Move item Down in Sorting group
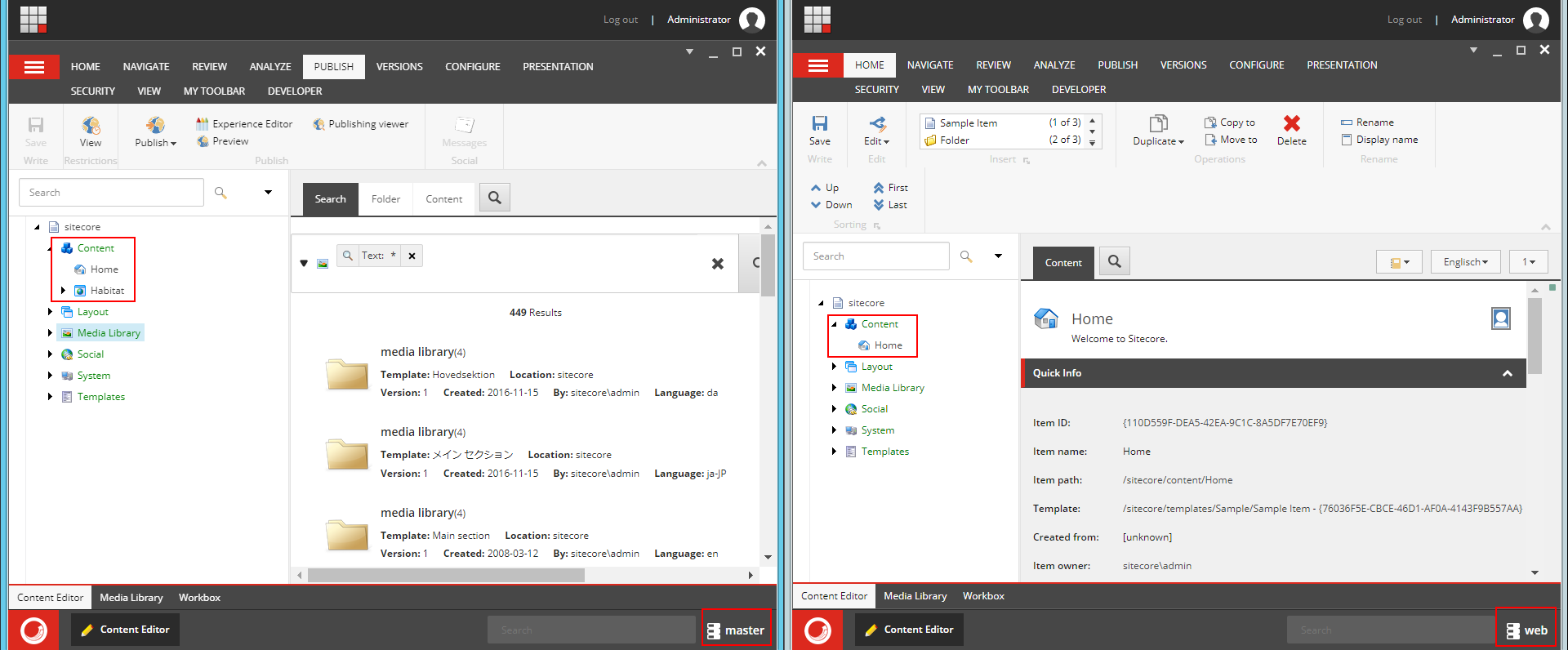Screen dimensions: 1568x650 (x=831, y=205)
